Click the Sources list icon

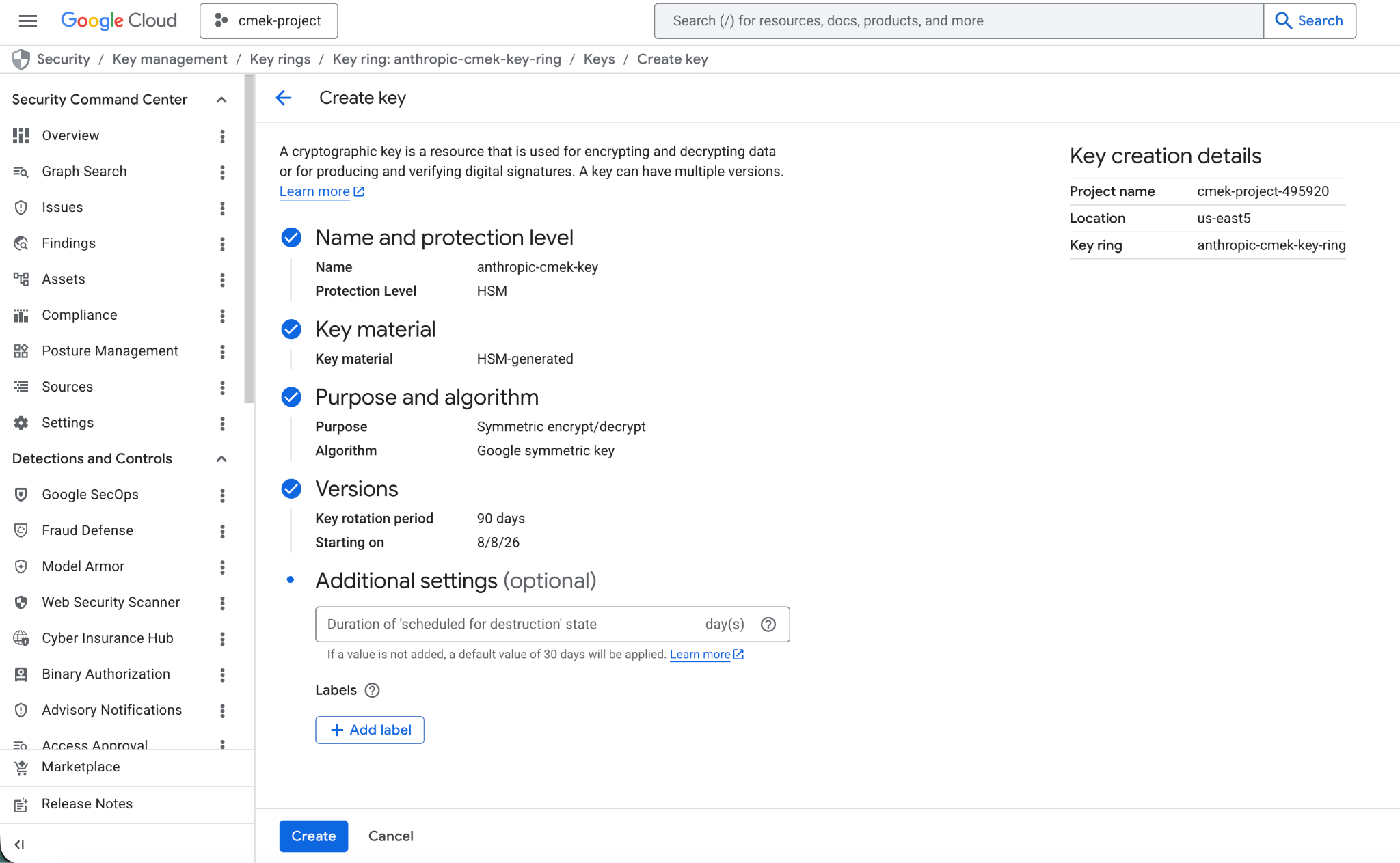pyautogui.click(x=21, y=387)
